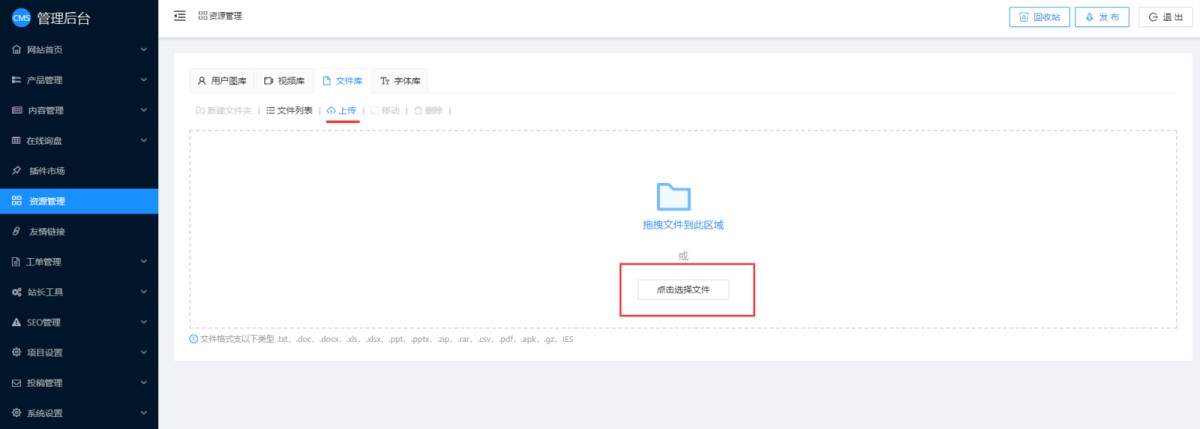Select the active 资源管理 sidebar item

(x=79, y=201)
